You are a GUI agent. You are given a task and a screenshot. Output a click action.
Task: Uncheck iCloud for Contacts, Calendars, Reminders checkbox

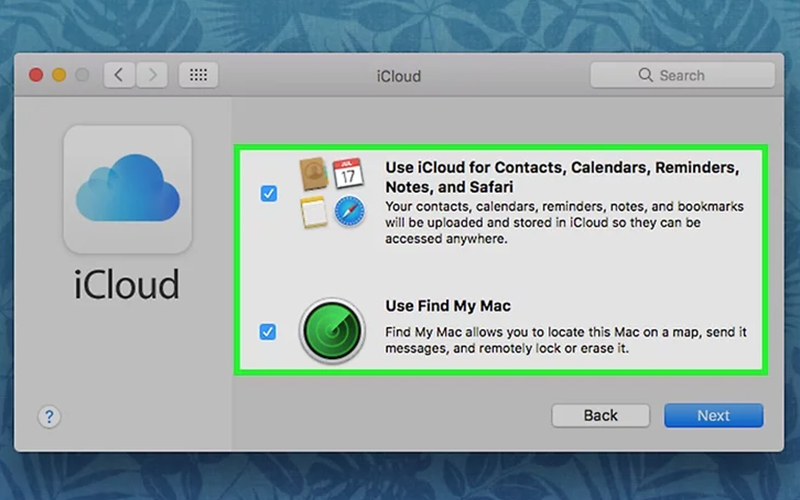(x=268, y=193)
